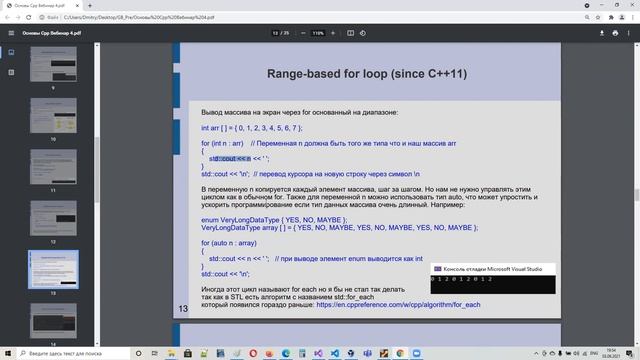Image resolution: width=640 pixels, height=360 pixels.
Task: Click the 'for (auto n : array)' line
Action: click(x=229, y=243)
